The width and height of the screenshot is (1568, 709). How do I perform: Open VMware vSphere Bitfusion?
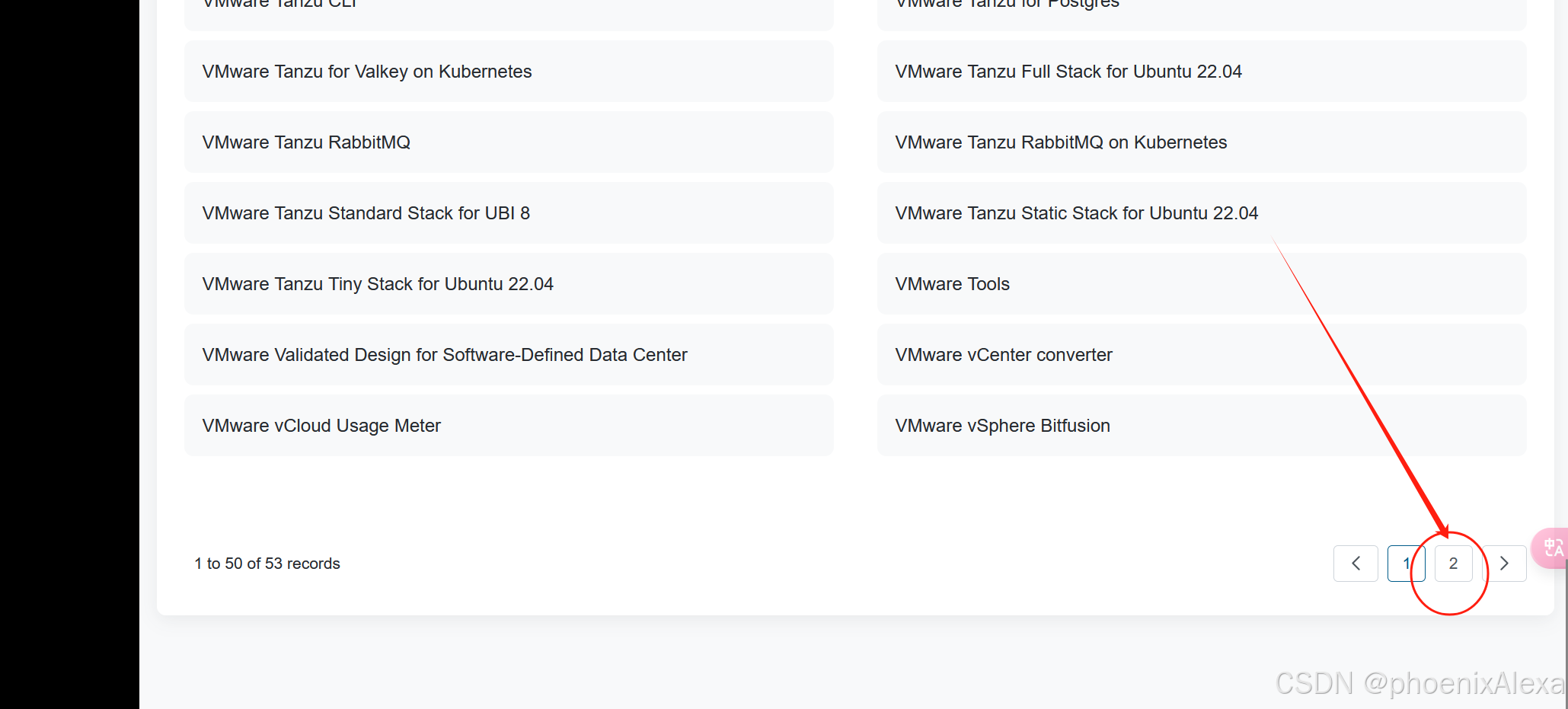1202,426
